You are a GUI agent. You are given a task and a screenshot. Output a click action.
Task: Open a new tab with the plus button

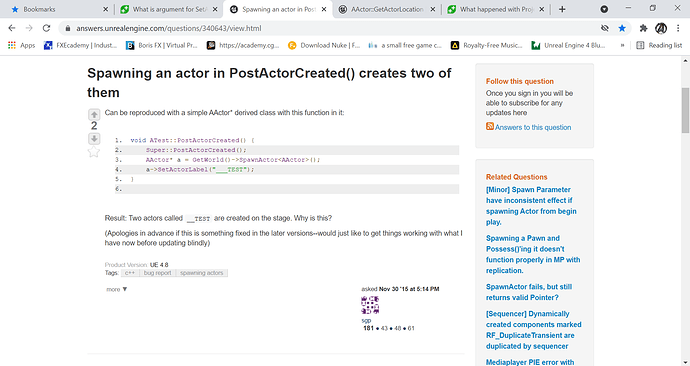pyautogui.click(x=562, y=9)
